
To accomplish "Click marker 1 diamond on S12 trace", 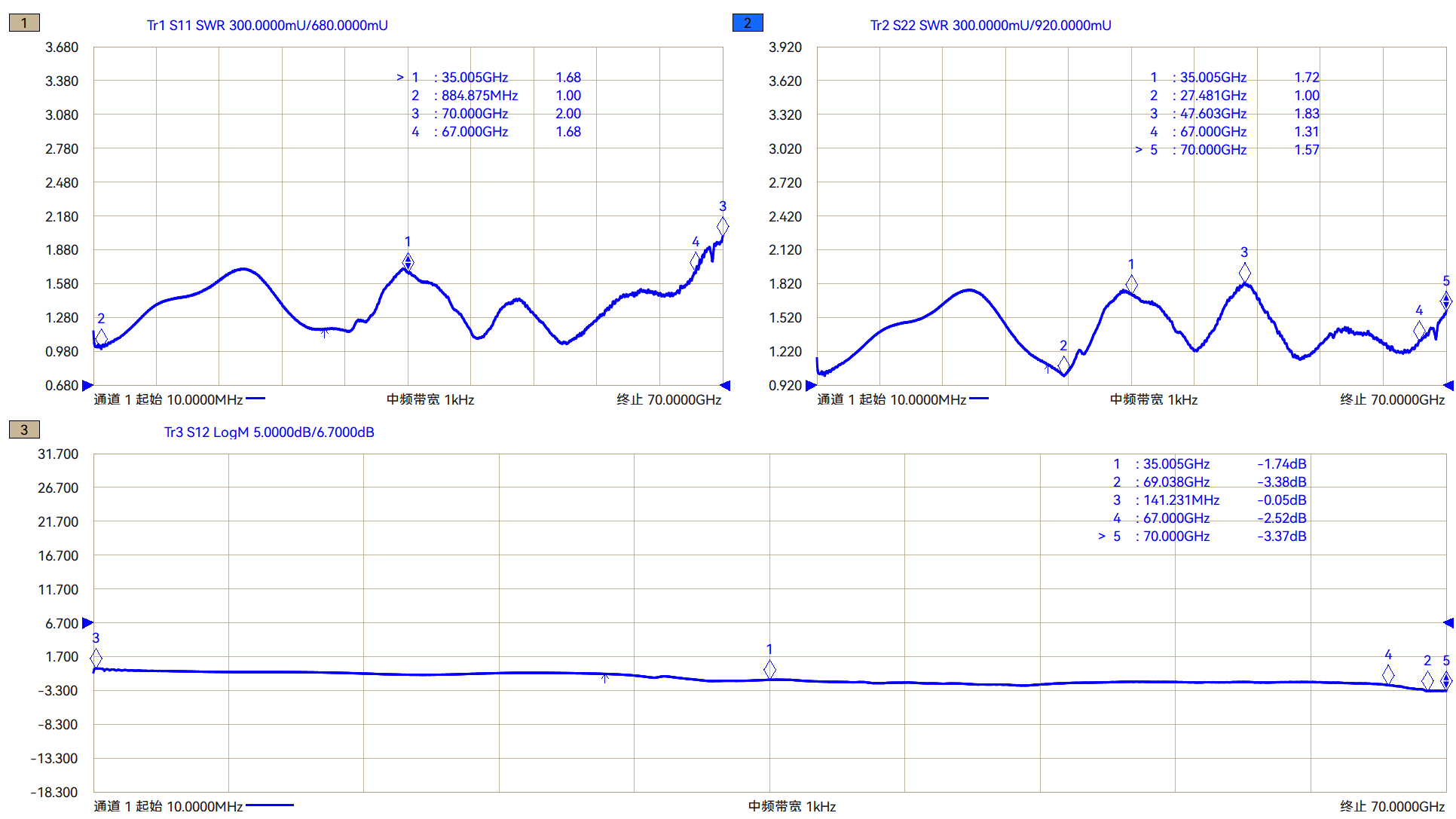I will point(769,668).
